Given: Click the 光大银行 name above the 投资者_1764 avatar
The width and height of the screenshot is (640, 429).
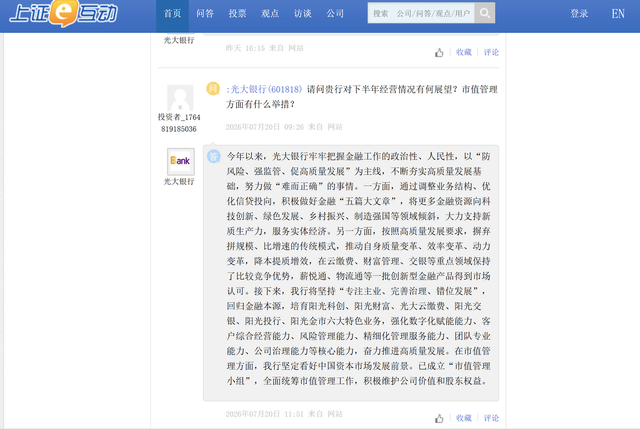Looking at the screenshot, I should pyautogui.click(x=179, y=40).
